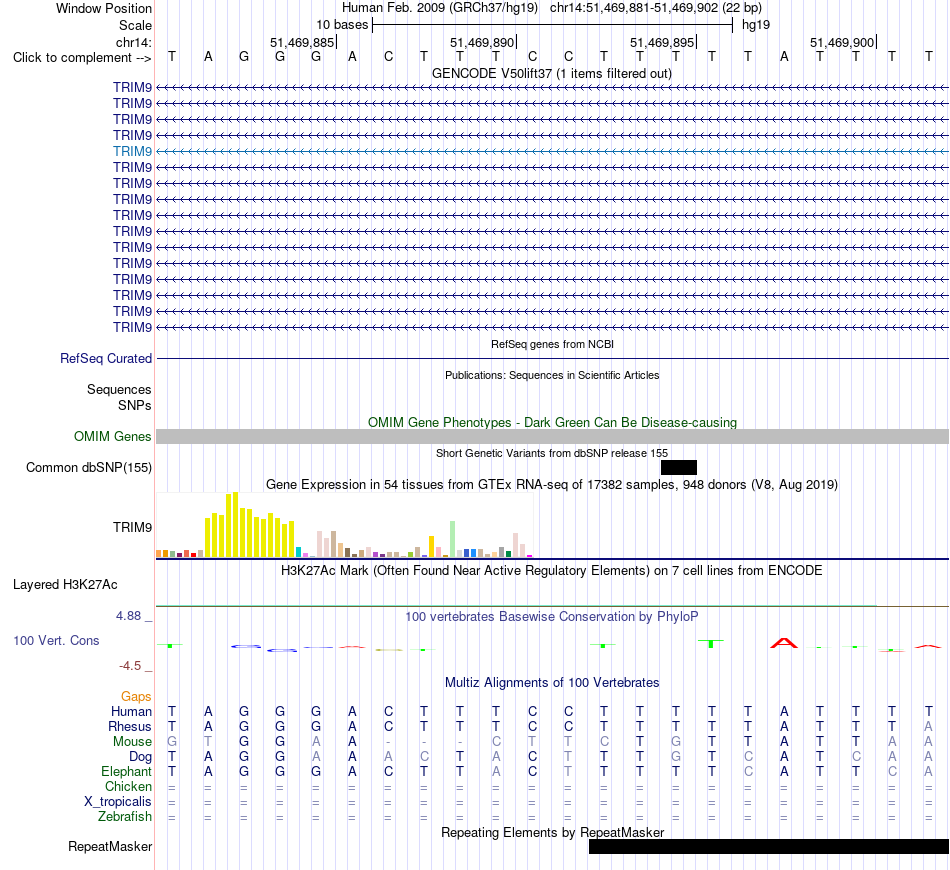Viewport: 950px width, 870px height.
Task: Click the orange 'Gaps' label
Action: [136, 697]
